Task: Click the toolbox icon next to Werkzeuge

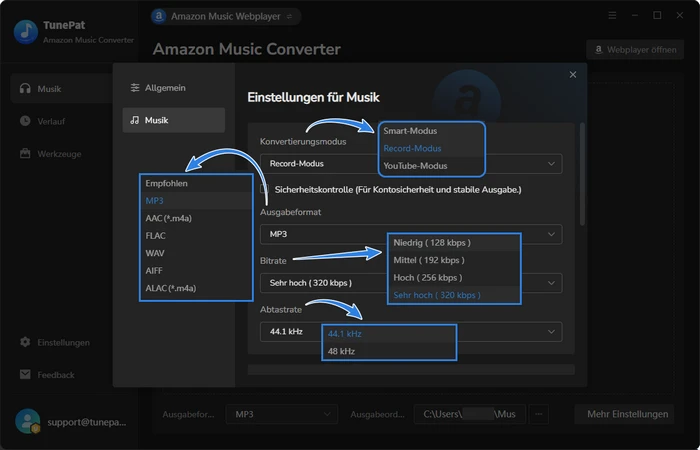Action: 25,154
